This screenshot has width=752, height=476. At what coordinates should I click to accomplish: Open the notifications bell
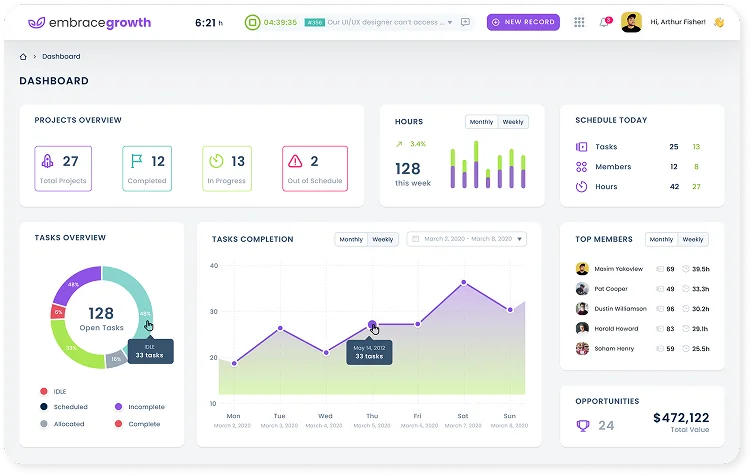pos(604,22)
